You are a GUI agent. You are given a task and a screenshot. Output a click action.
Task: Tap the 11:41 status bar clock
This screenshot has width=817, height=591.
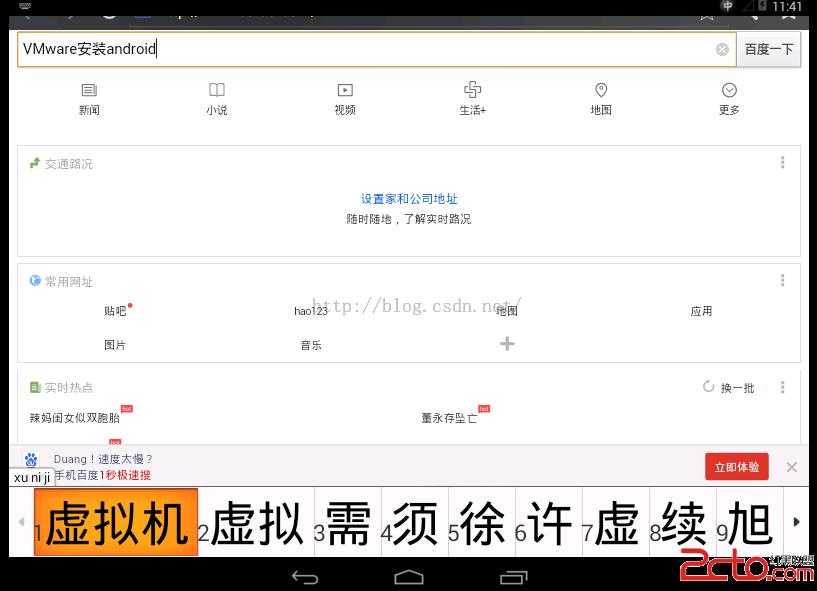787,7
